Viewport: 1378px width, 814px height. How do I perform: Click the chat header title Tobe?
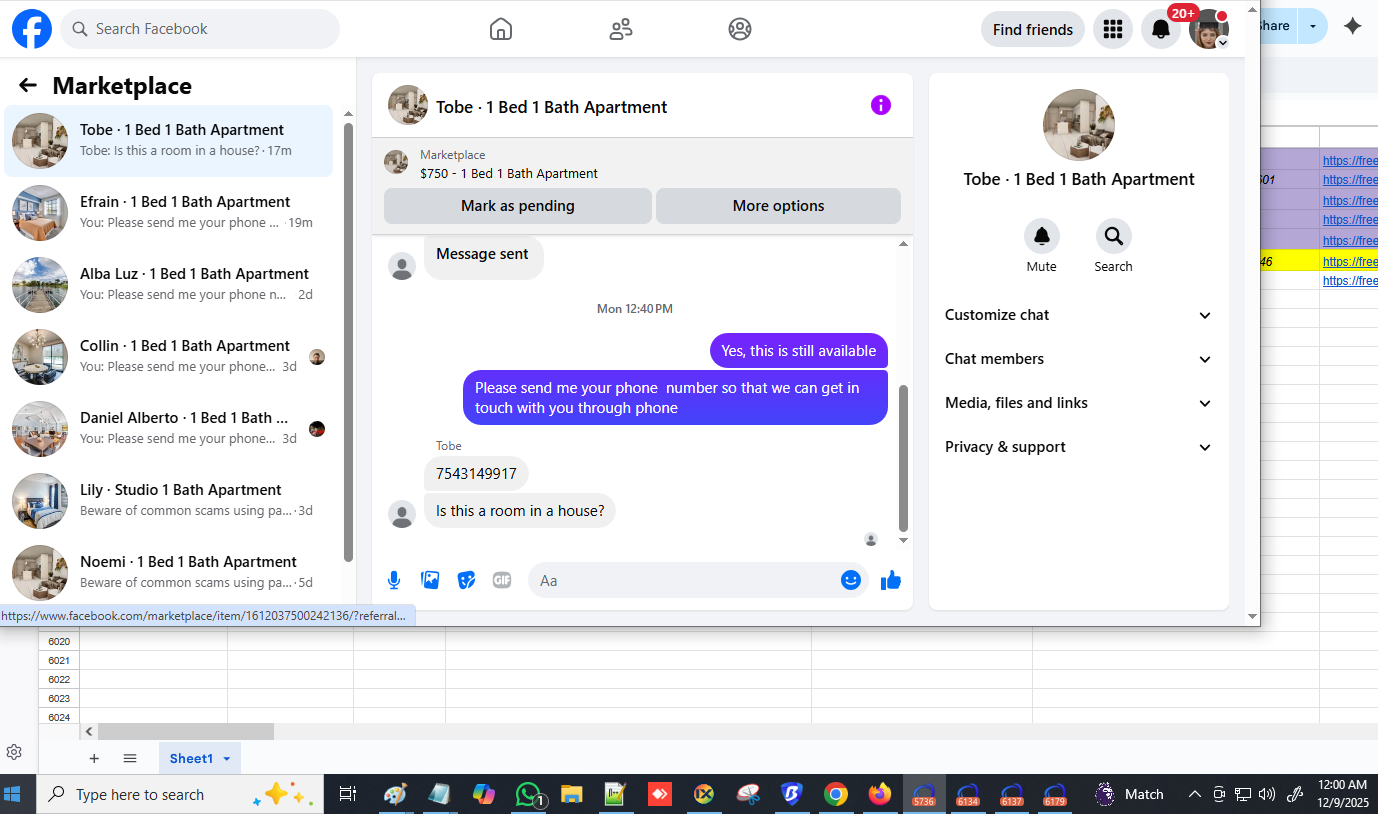pos(552,107)
